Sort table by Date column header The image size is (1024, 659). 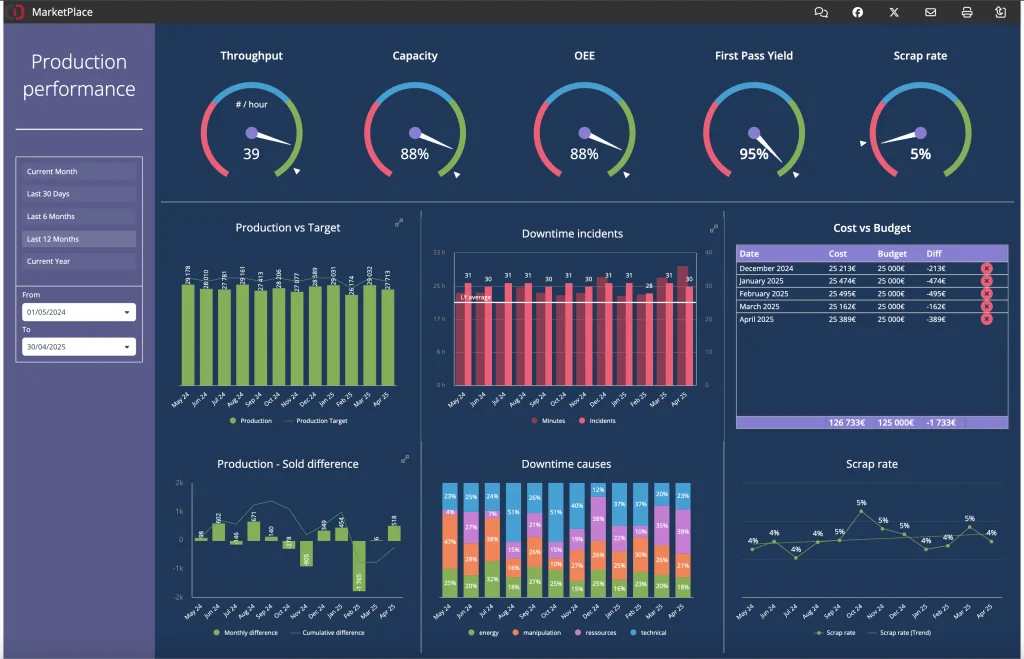click(749, 253)
